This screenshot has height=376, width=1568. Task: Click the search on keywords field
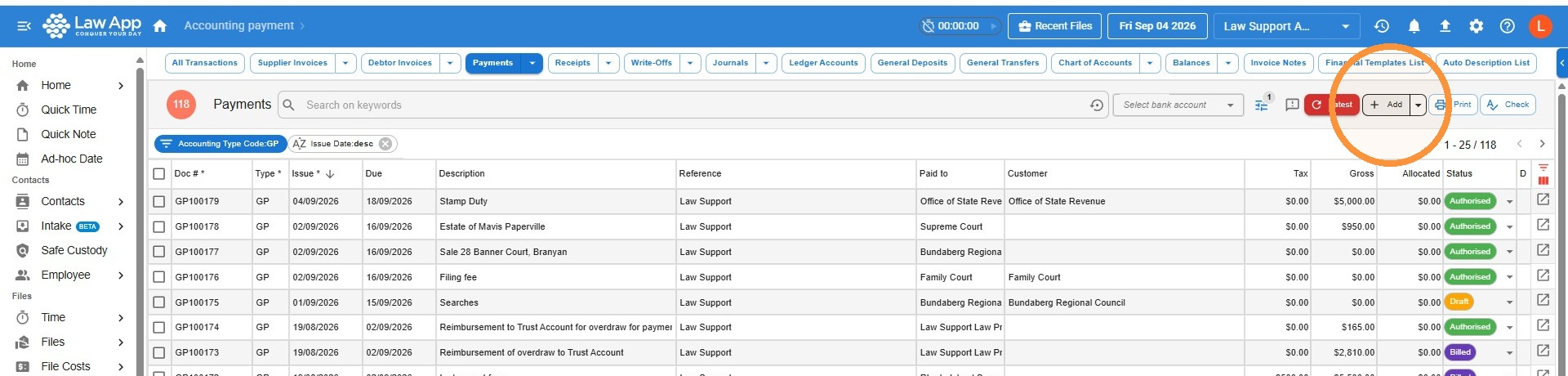click(694, 105)
